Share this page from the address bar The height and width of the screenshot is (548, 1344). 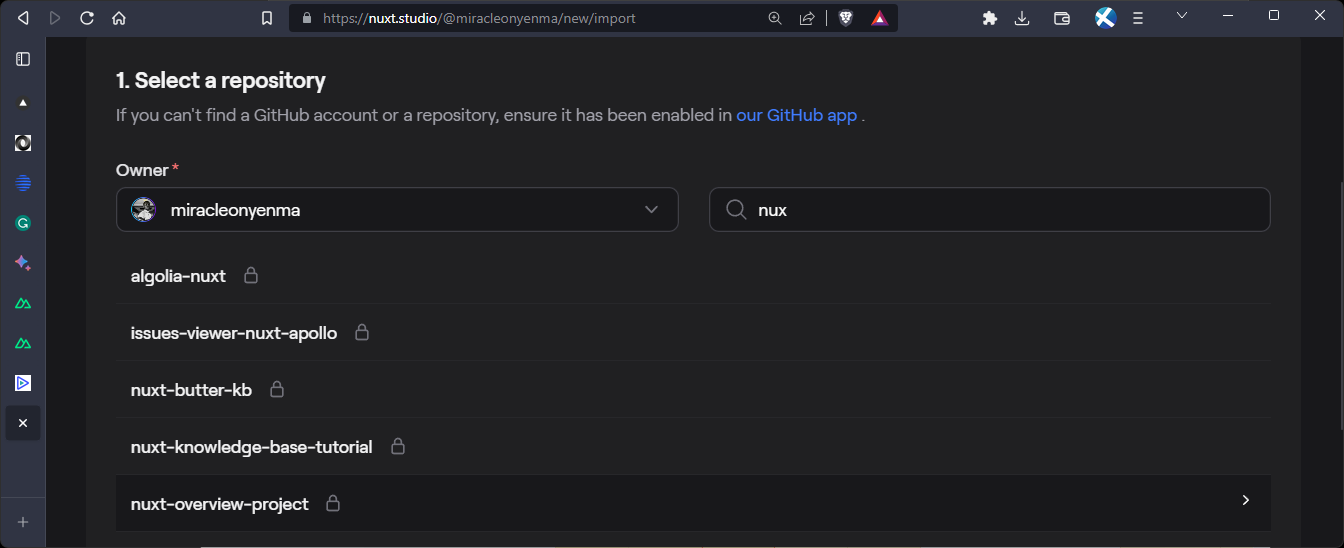click(807, 18)
